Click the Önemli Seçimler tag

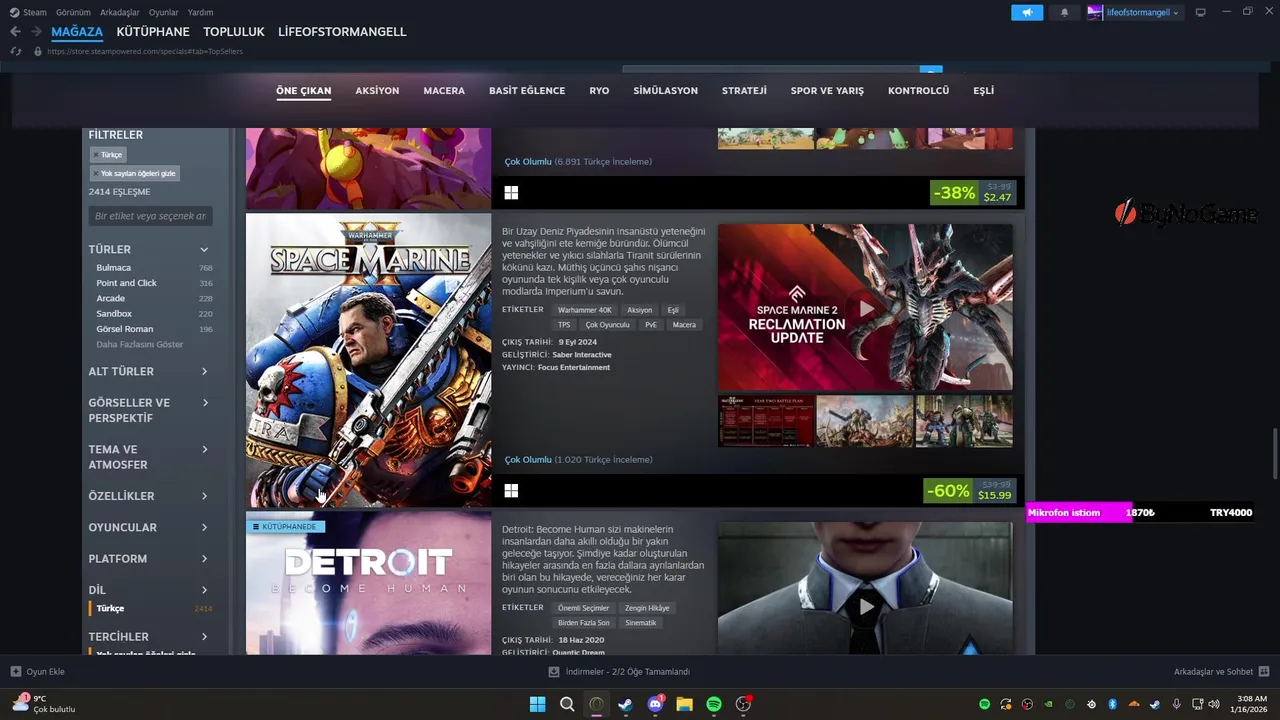tap(583, 608)
